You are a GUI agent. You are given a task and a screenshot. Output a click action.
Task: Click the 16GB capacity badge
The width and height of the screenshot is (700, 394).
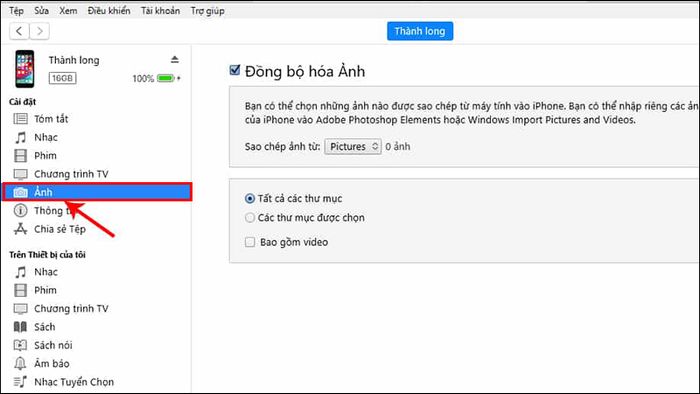click(x=62, y=79)
